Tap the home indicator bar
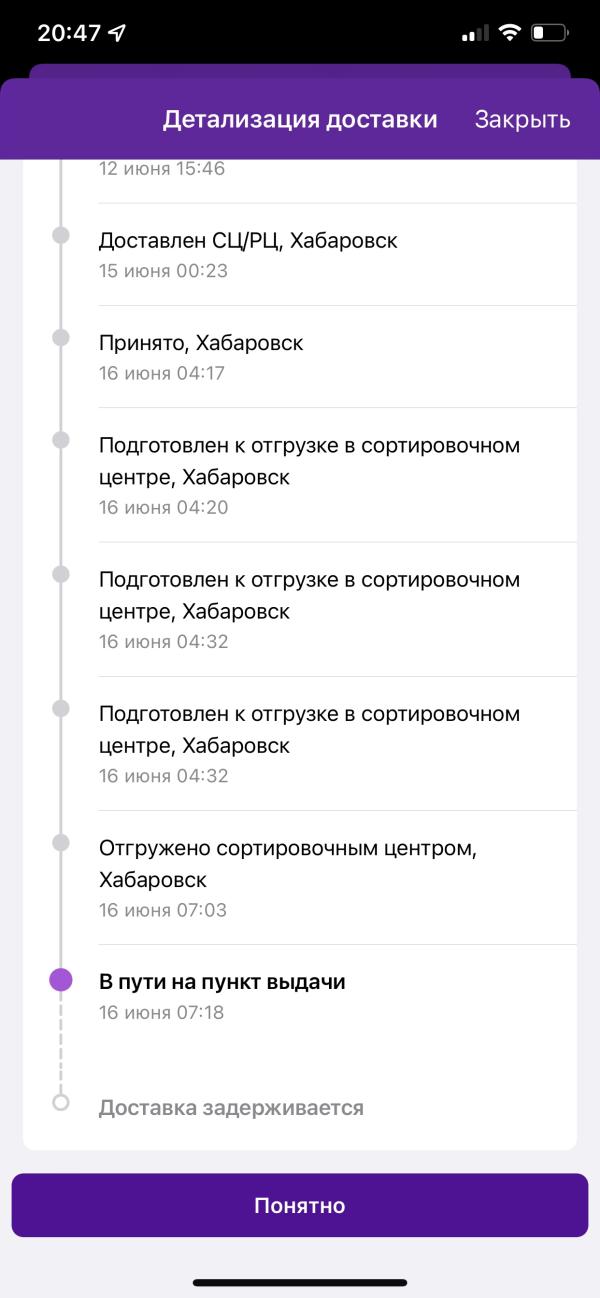This screenshot has width=600, height=1298. pos(300,1282)
